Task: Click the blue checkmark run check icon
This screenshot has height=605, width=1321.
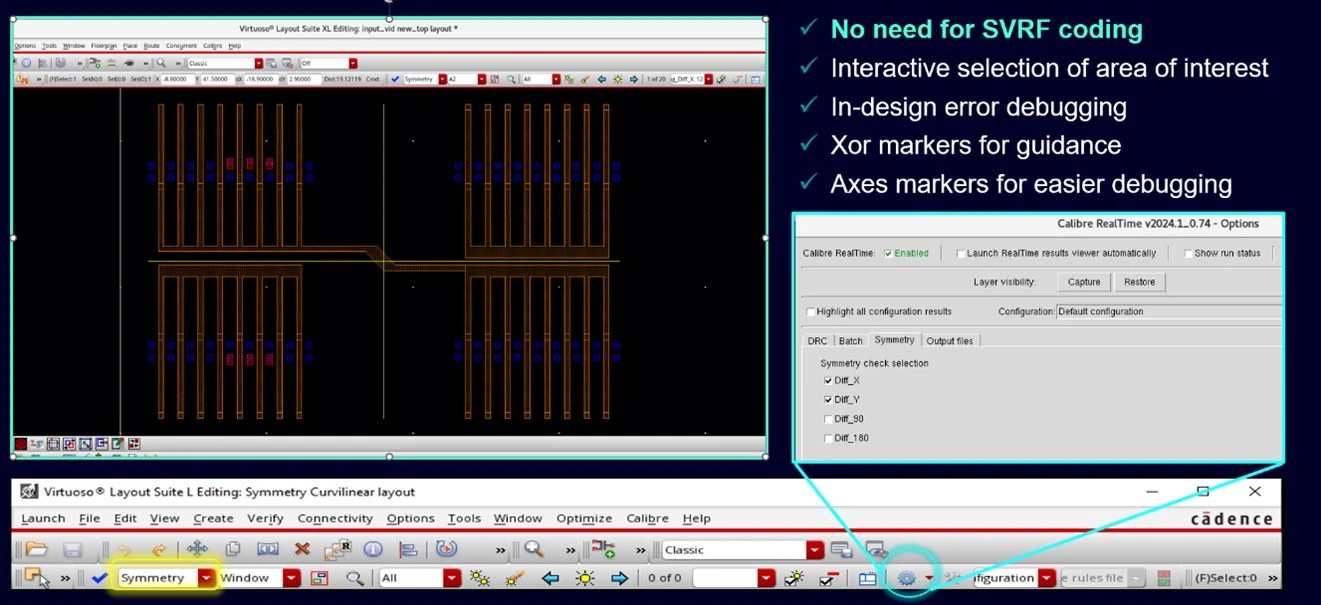Action: [x=99, y=578]
